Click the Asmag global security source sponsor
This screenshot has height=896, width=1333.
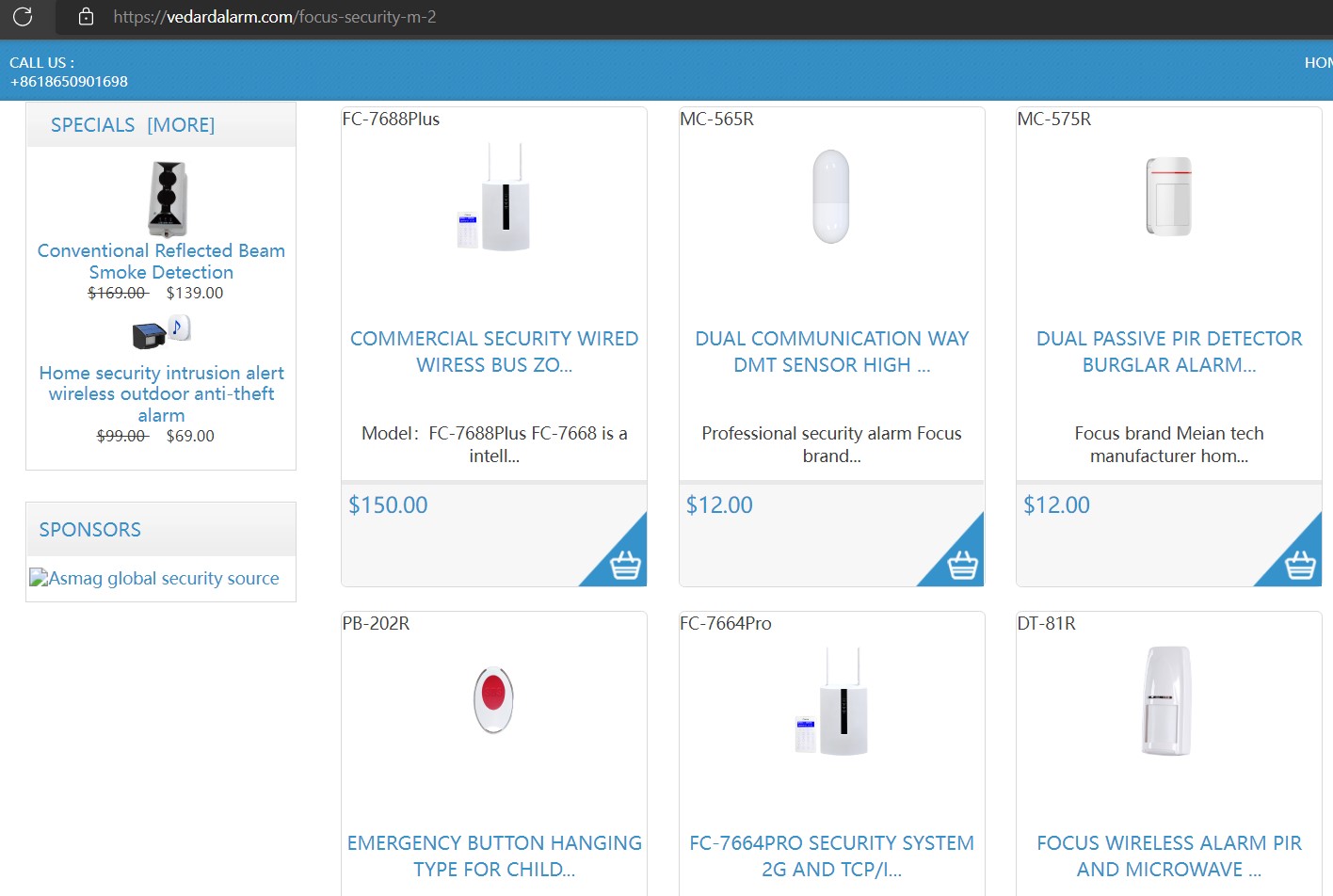click(154, 578)
